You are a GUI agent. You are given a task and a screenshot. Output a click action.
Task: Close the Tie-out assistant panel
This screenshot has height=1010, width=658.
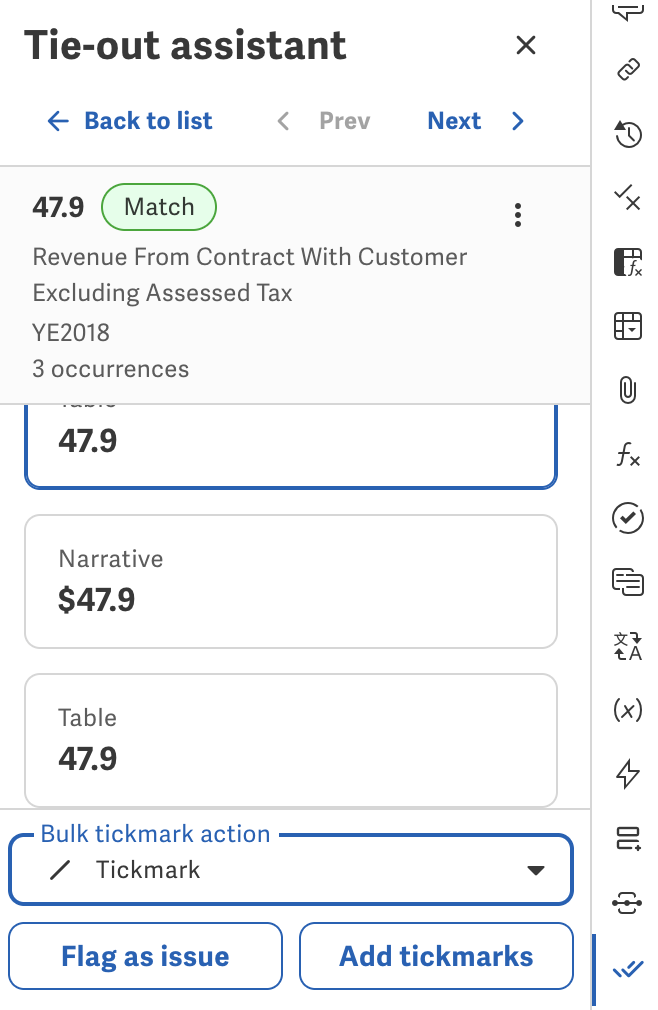525,45
